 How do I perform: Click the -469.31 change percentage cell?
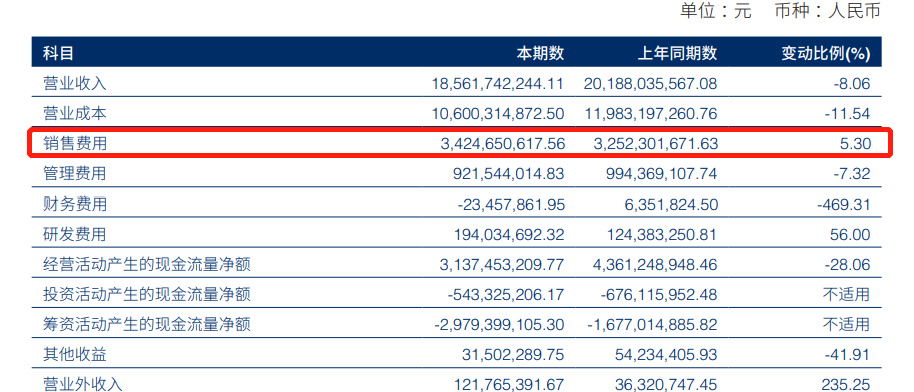point(843,204)
